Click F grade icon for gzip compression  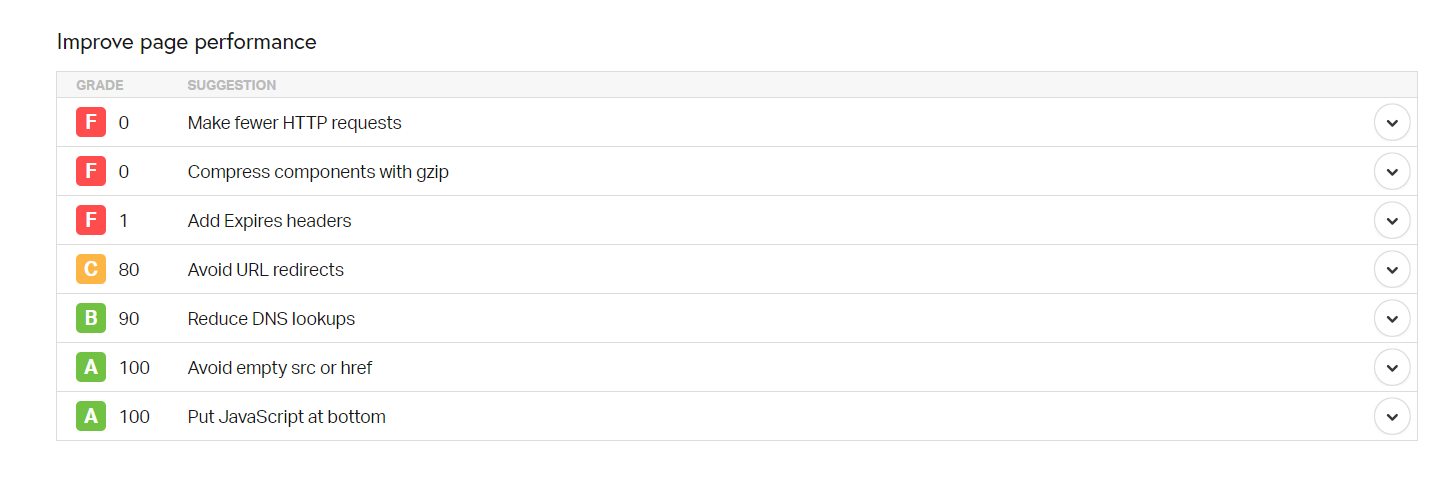(x=91, y=172)
